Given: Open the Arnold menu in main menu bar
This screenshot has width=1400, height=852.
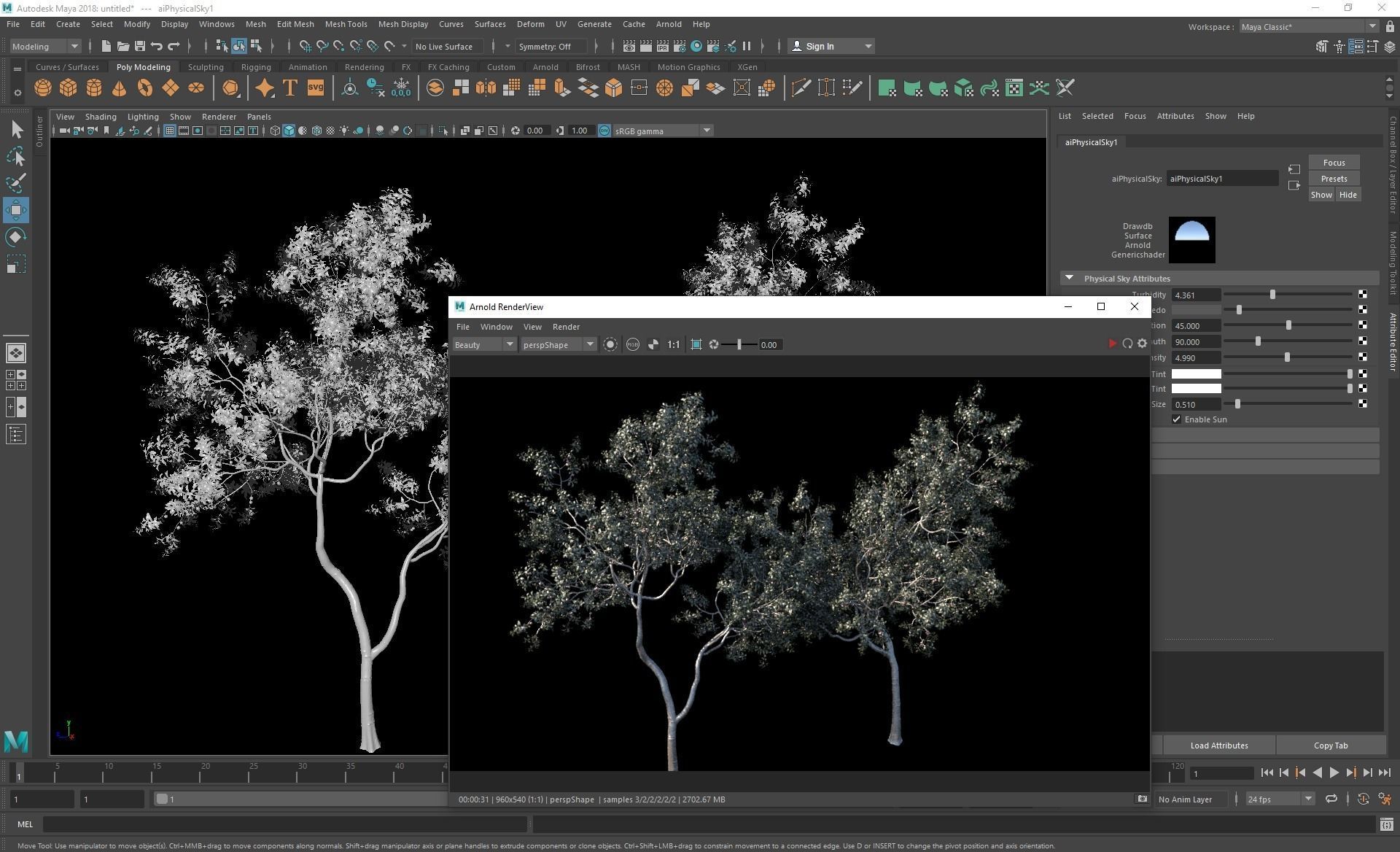Looking at the screenshot, I should pyautogui.click(x=668, y=24).
